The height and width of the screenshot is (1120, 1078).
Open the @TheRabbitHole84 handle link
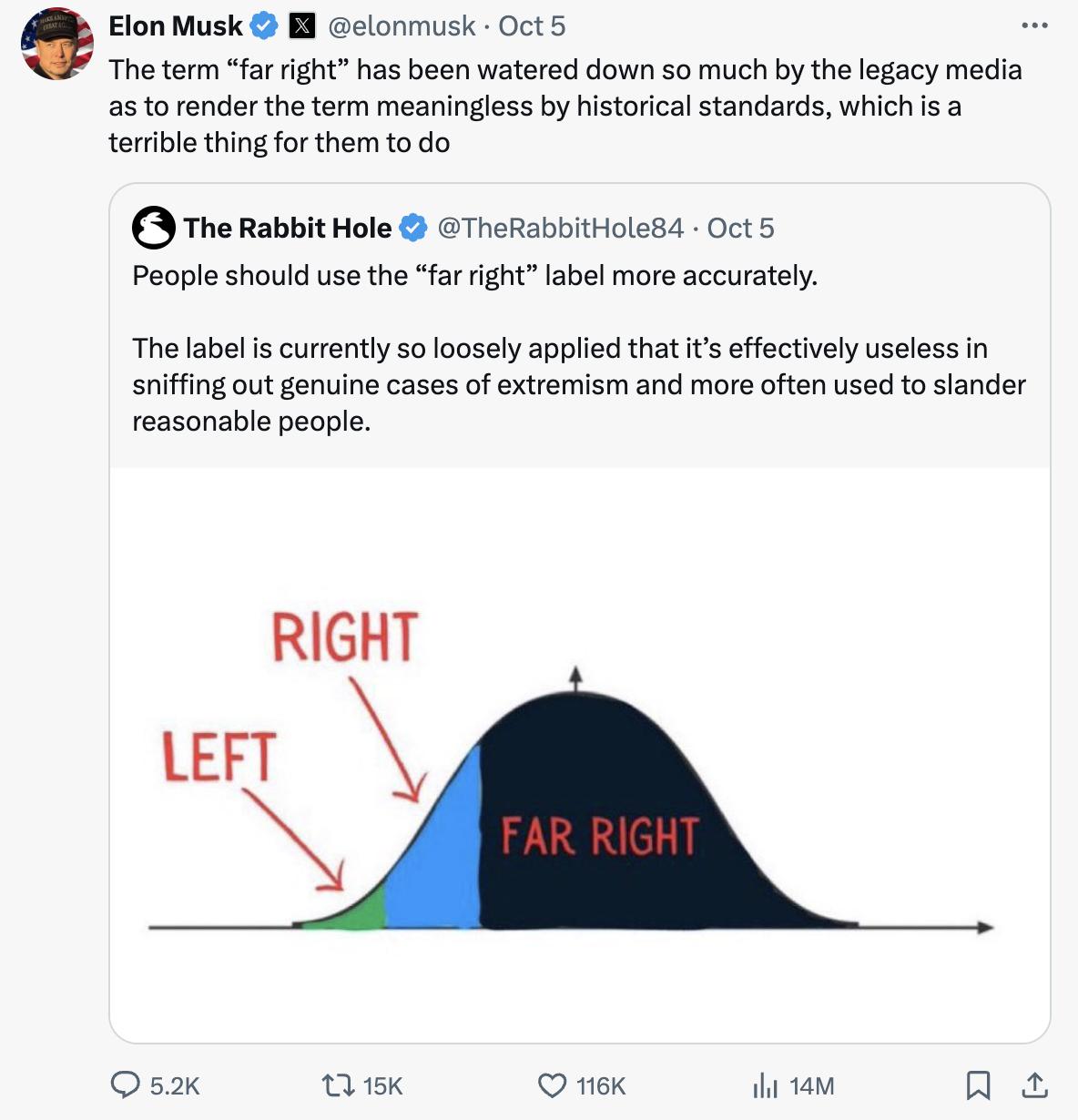tap(560, 228)
